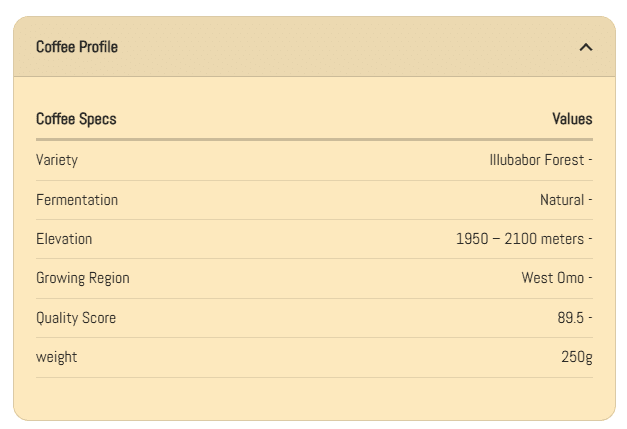Select the Quality Score row label
The height and width of the screenshot is (429, 627).
click(76, 318)
